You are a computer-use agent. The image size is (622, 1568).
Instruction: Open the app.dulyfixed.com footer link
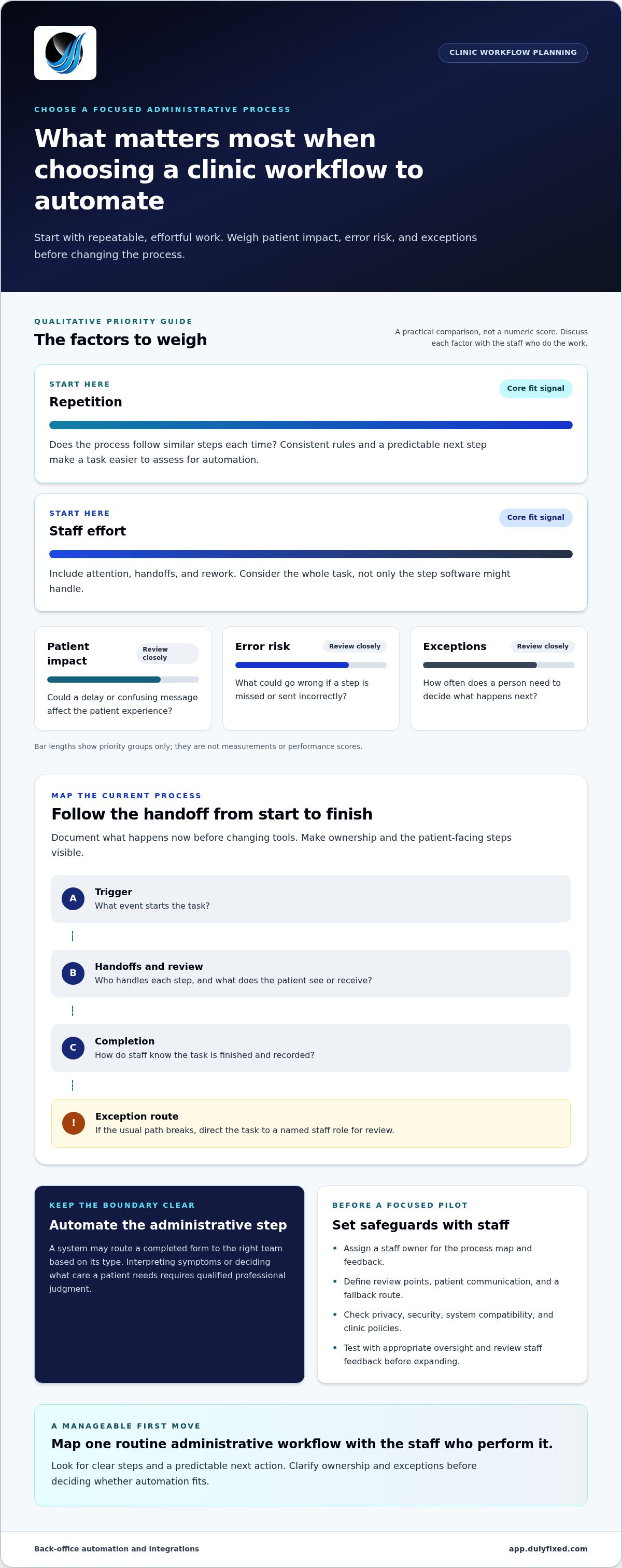click(x=548, y=1548)
